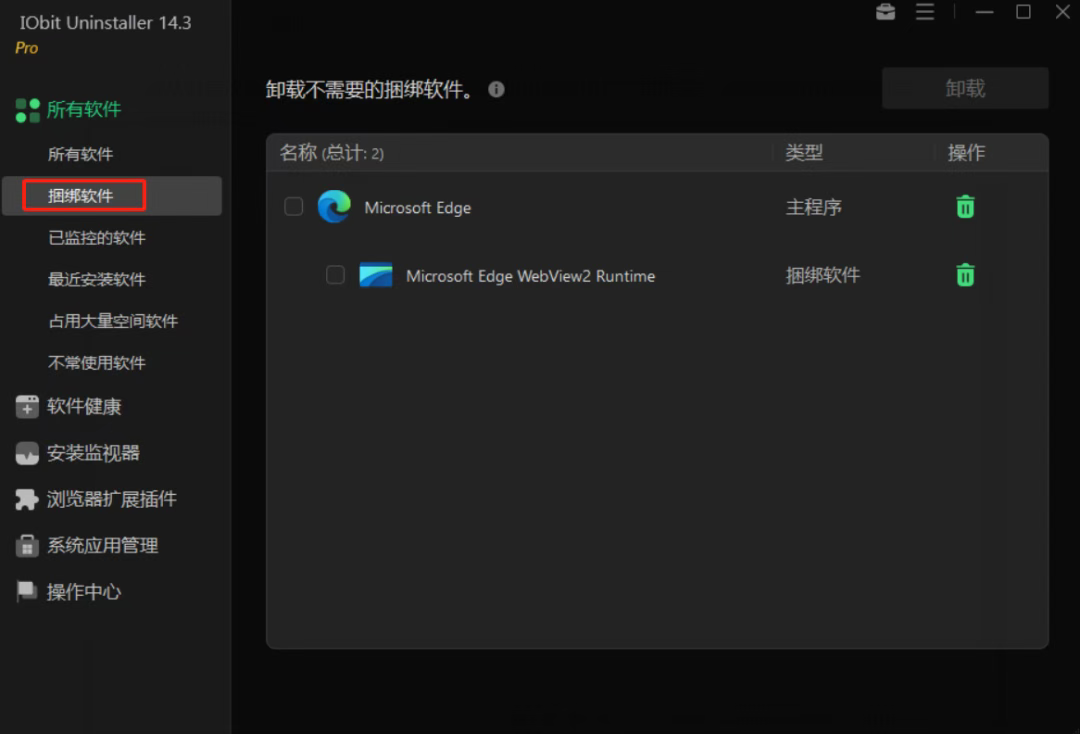Screen dimensions: 1080x734
Task: Tick the Microsoft Edge checkbox
Action: (294, 207)
